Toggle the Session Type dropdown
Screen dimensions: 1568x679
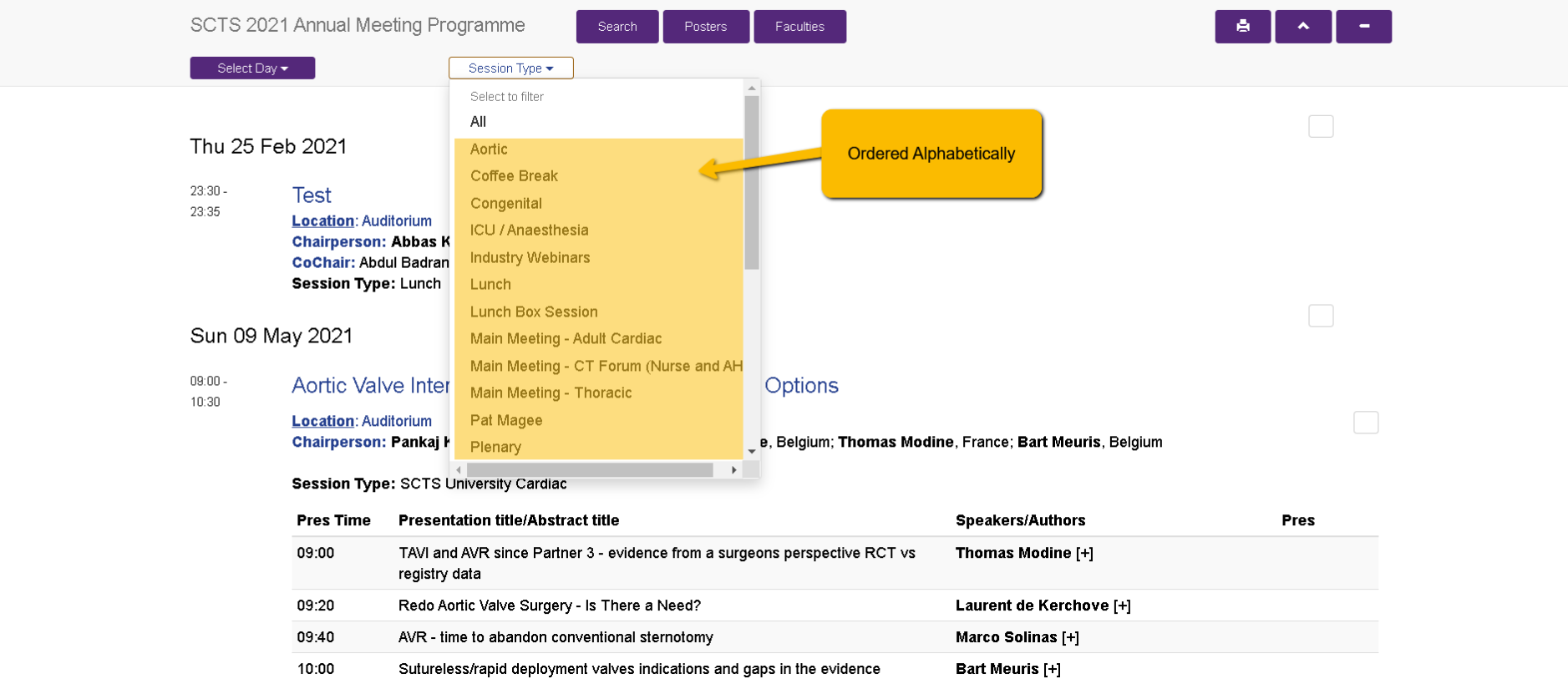point(510,68)
